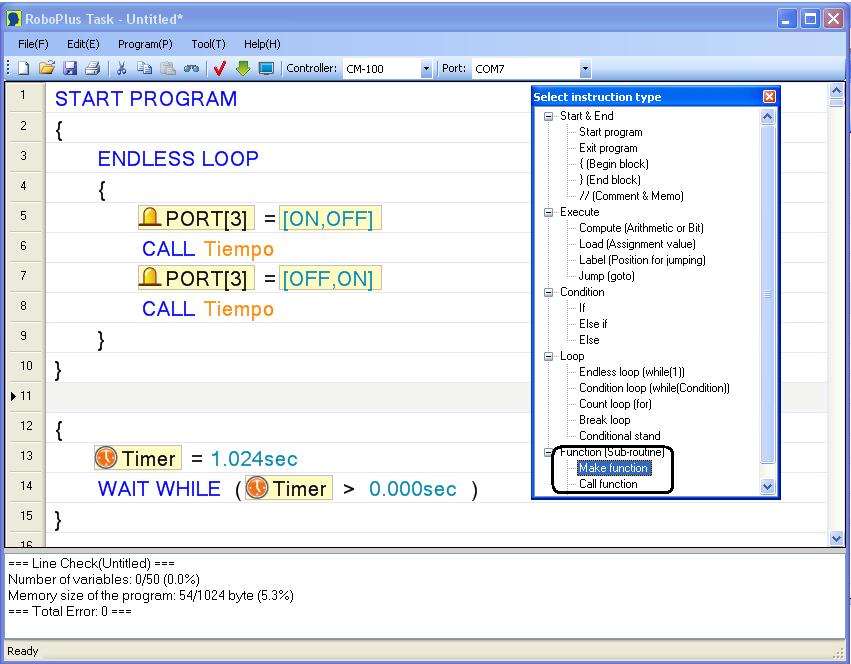Save the program with the floppy disk icon
Image resolution: width=851 pixels, height=664 pixels.
pos(70,68)
